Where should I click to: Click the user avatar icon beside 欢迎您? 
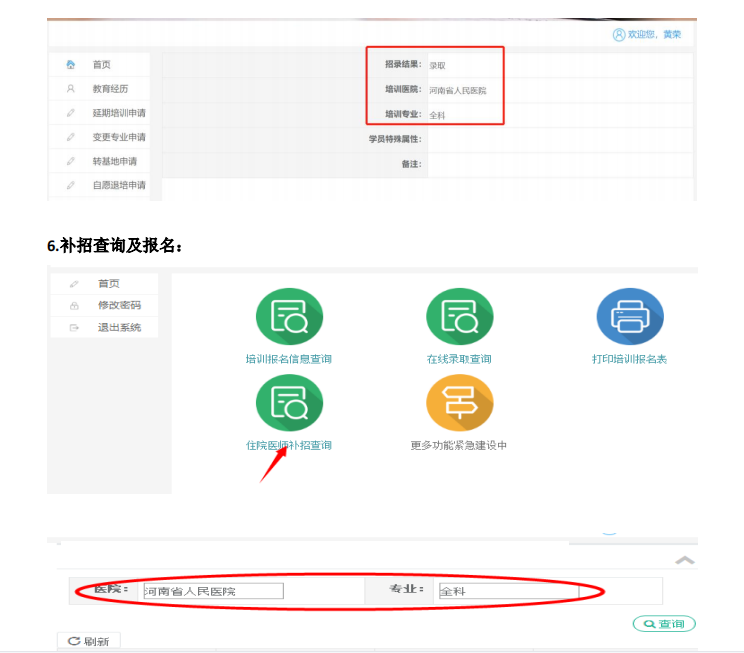tap(619, 35)
